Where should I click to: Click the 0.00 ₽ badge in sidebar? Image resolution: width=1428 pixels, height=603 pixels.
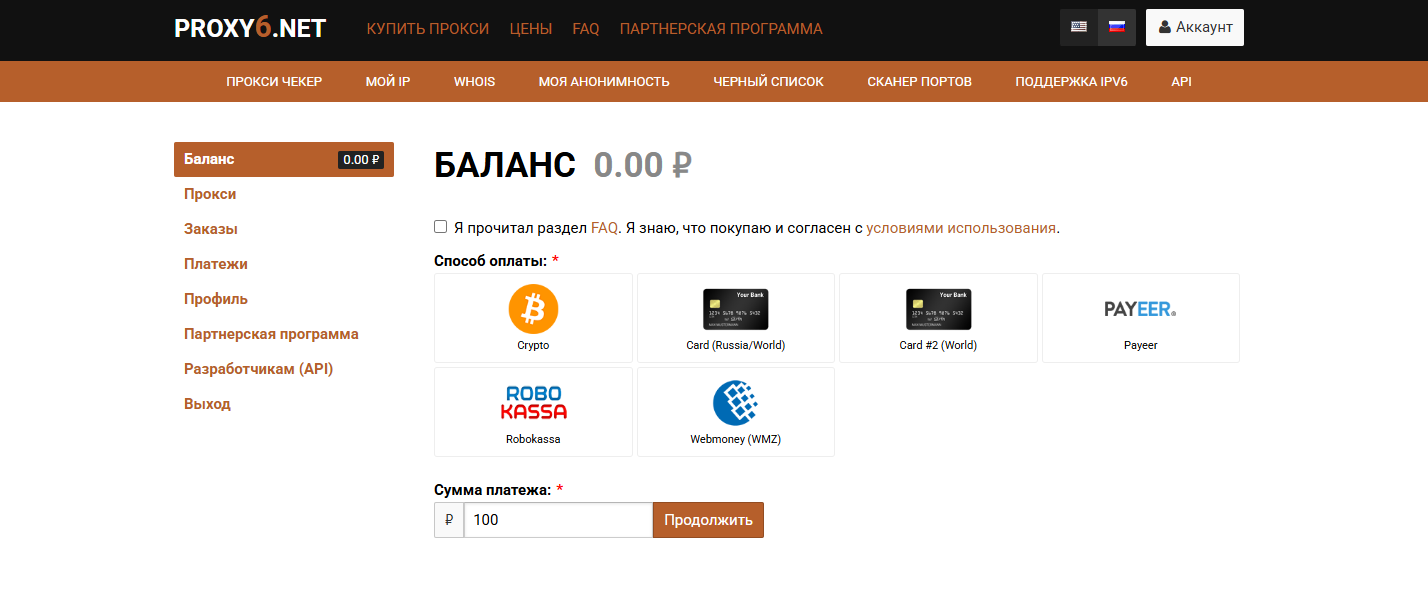[x=361, y=159]
